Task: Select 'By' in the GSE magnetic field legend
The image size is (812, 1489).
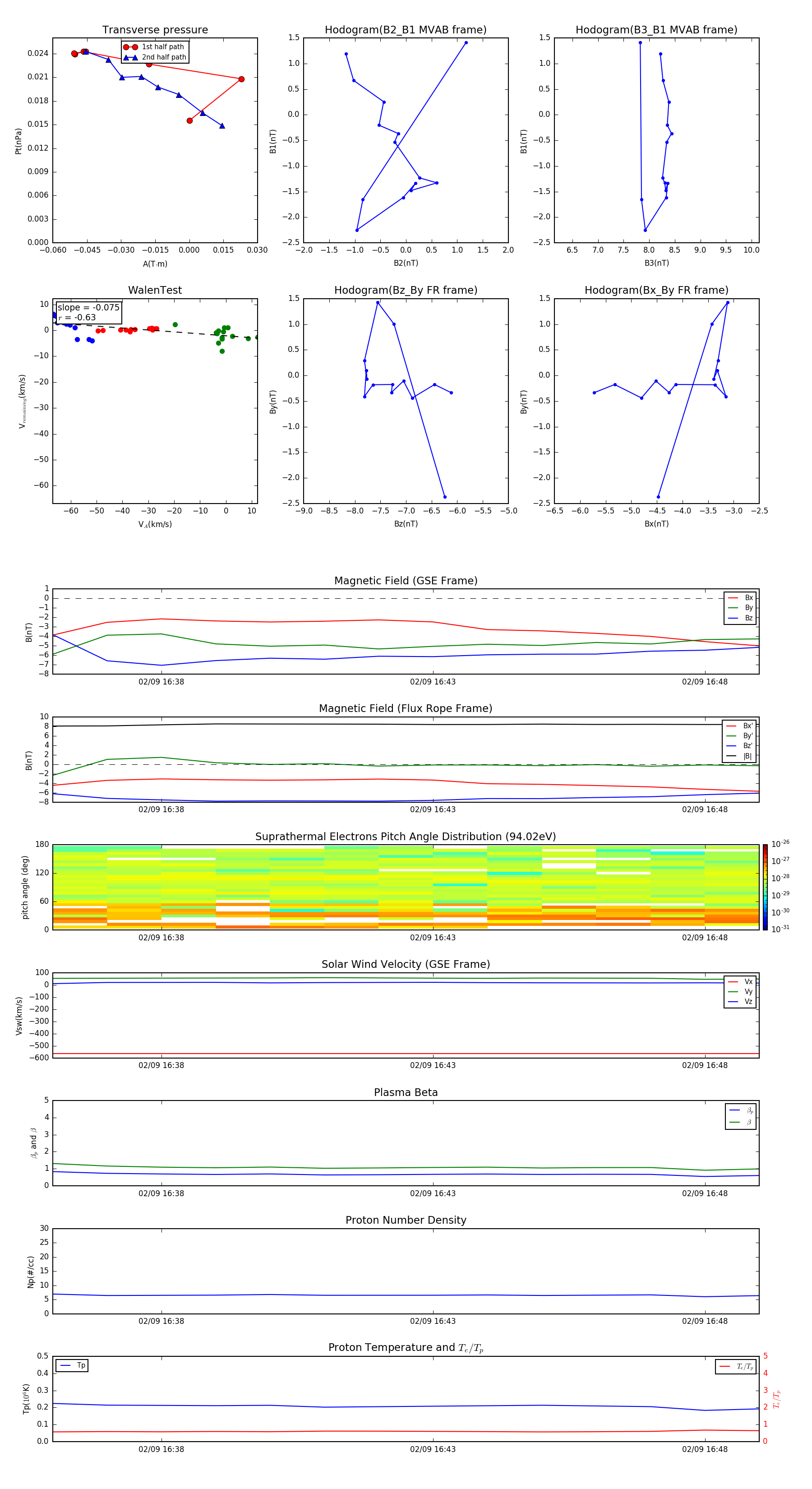Action: [x=740, y=607]
